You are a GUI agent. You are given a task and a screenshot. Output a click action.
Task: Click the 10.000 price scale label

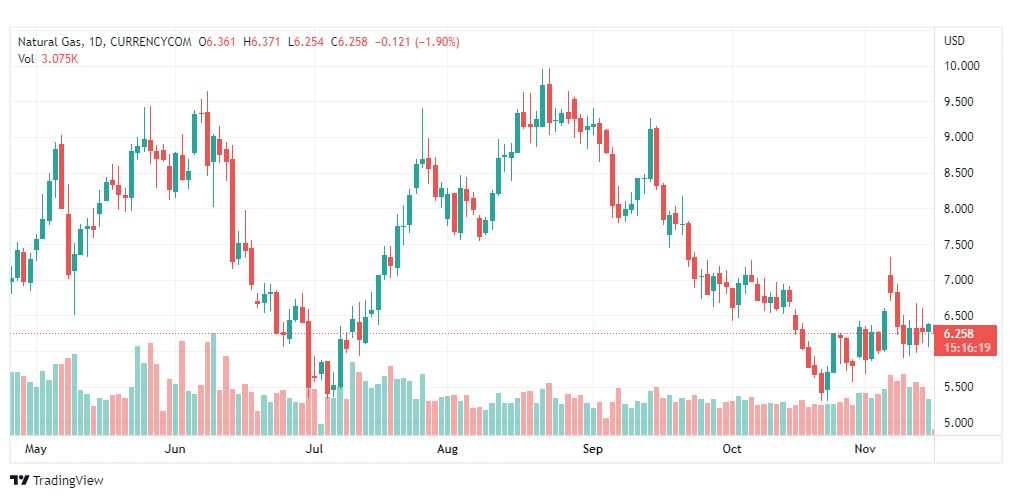click(961, 66)
